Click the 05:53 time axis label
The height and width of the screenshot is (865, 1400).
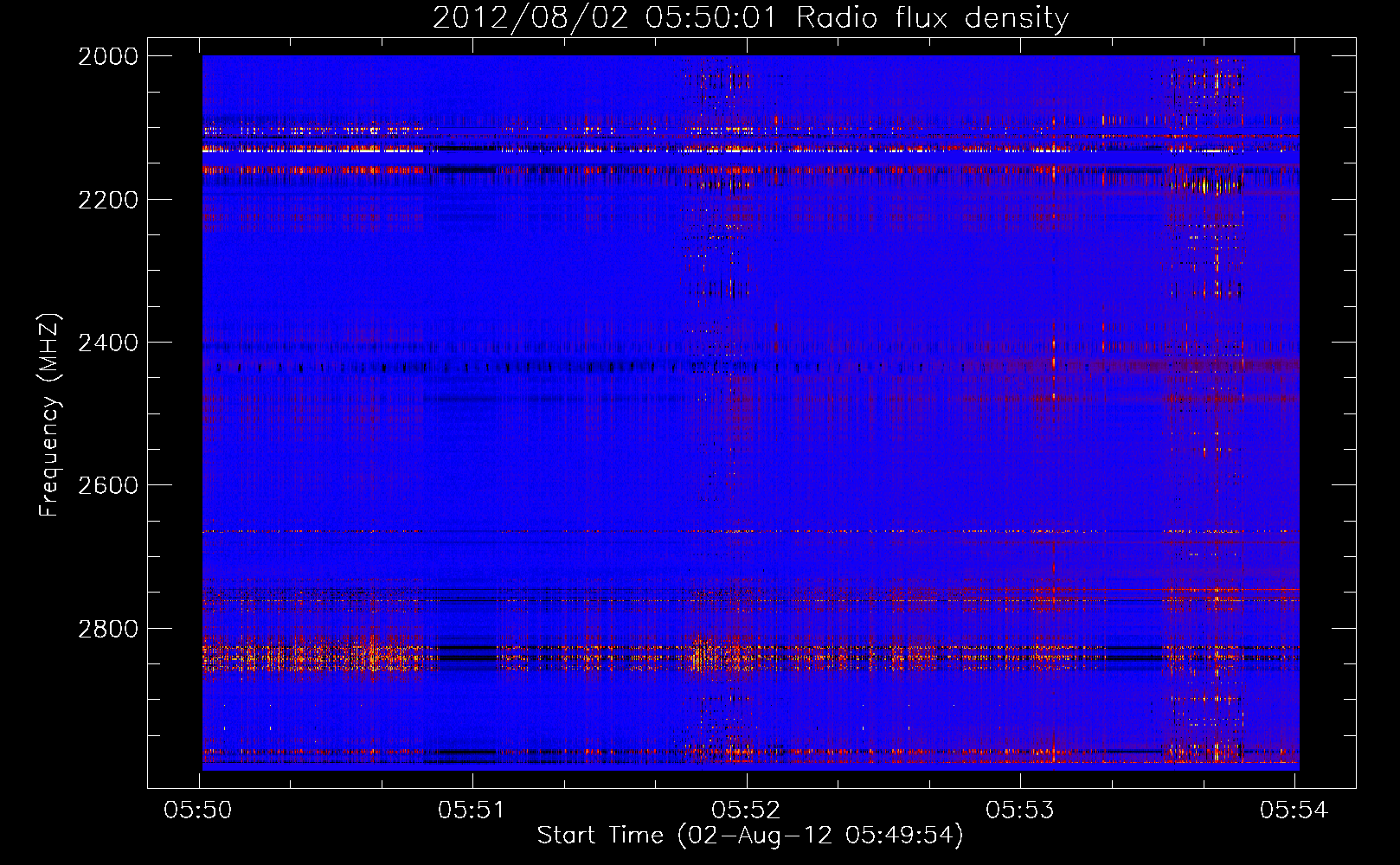(1020, 811)
